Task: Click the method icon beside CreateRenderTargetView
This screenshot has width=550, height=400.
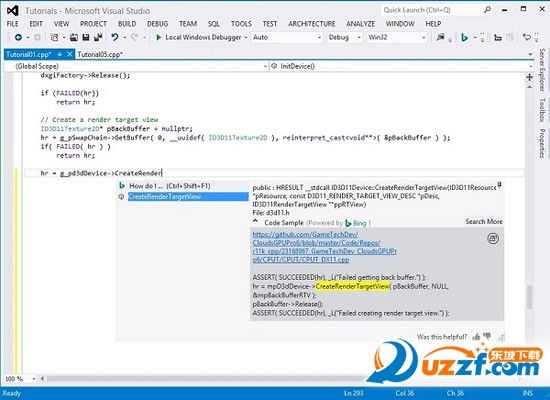Action: [x=121, y=196]
